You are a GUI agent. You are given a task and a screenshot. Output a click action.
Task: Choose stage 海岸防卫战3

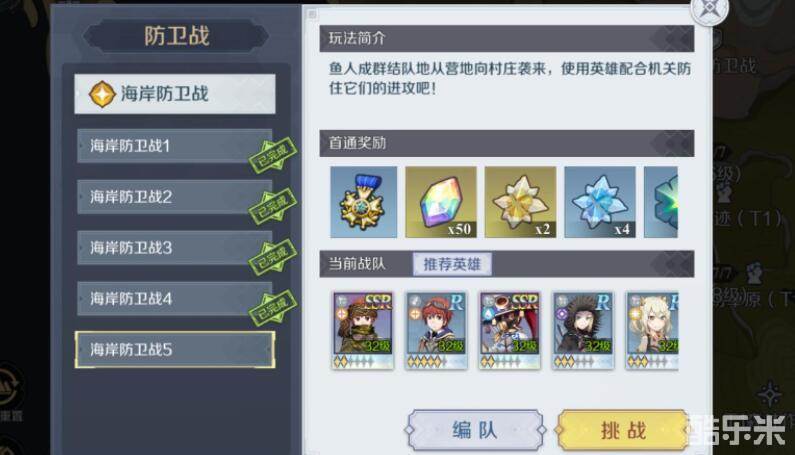point(175,248)
